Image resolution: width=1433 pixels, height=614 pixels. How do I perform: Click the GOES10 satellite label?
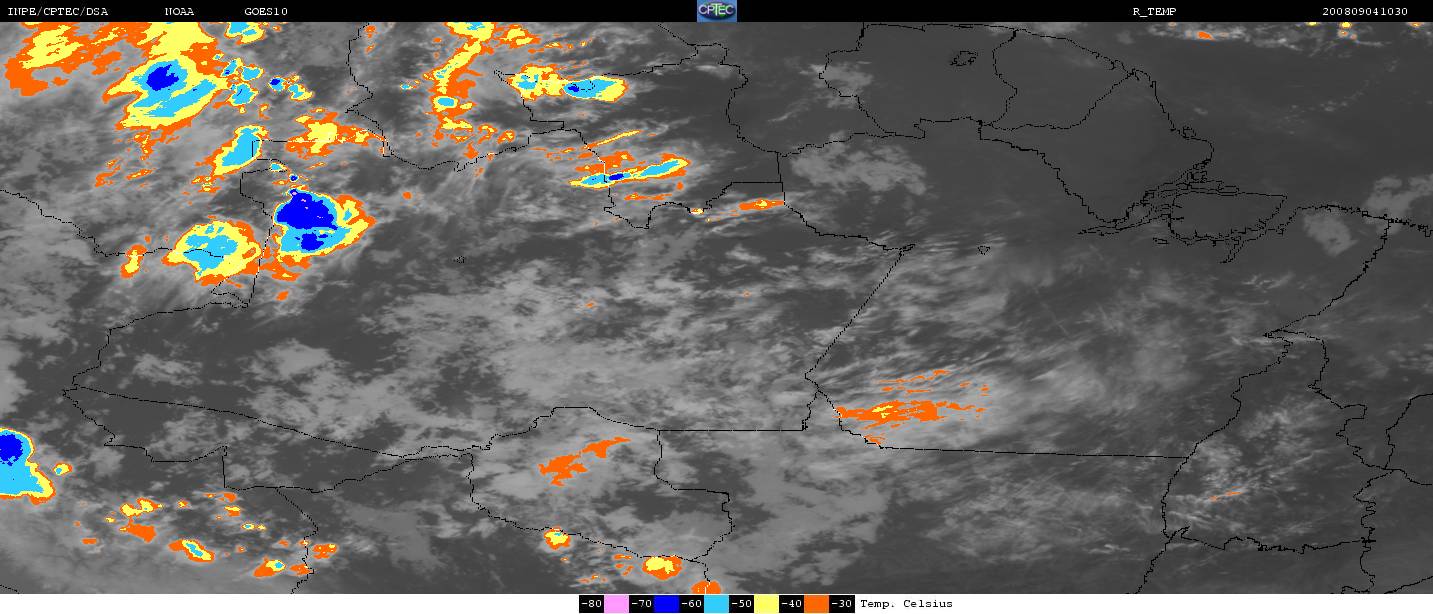(265, 11)
